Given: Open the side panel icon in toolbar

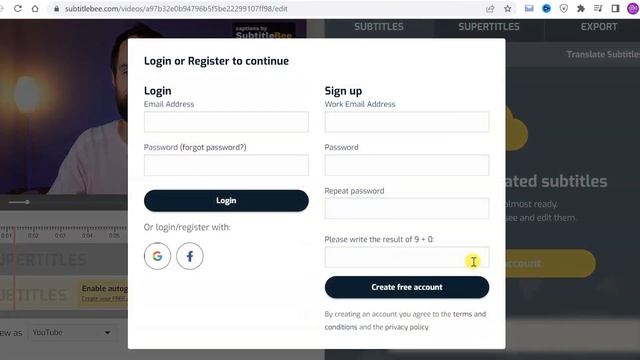Looking at the screenshot, I should click(615, 9).
